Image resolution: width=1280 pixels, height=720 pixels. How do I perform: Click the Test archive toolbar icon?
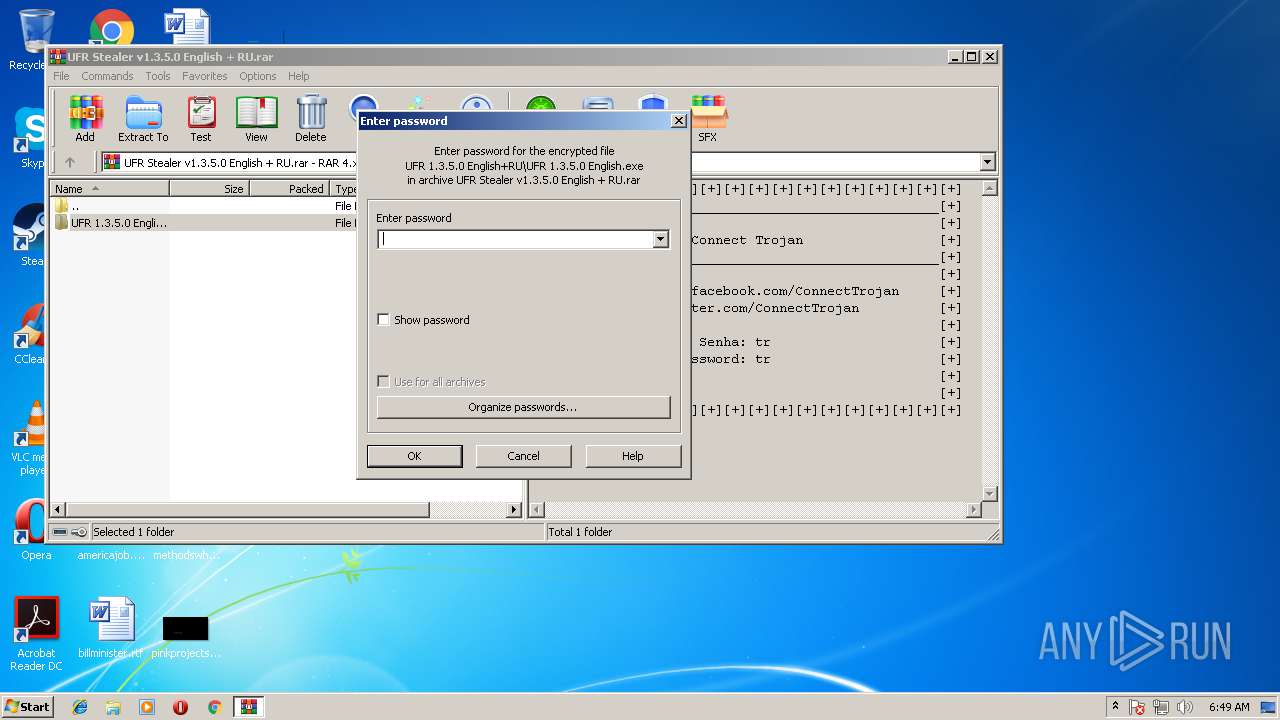coord(201,119)
